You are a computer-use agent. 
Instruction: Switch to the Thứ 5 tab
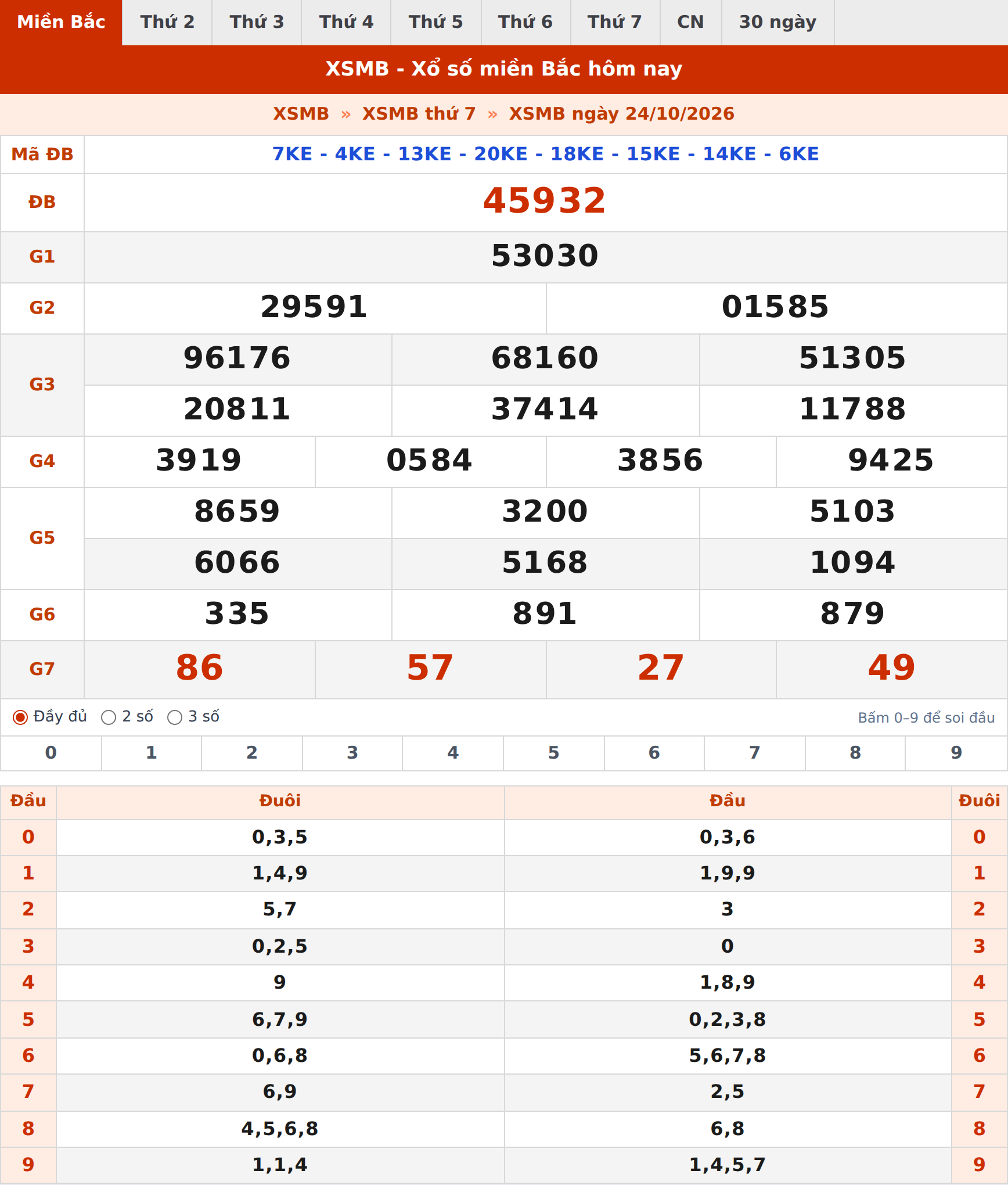(x=436, y=22)
